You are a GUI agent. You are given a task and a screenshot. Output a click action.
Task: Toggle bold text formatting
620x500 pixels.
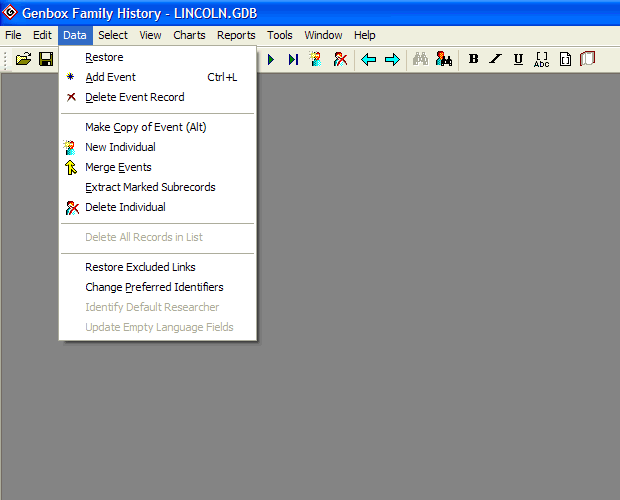tap(474, 60)
